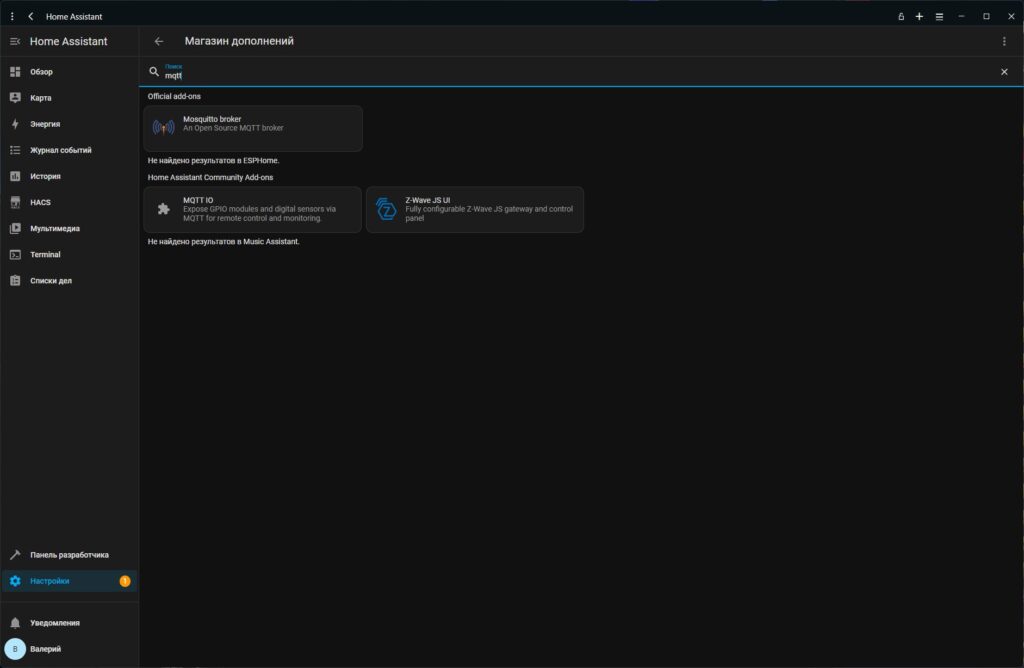Viewport: 1024px width, 668px height.
Task: Select the Z-Wave JS UI add-on
Action: point(475,209)
